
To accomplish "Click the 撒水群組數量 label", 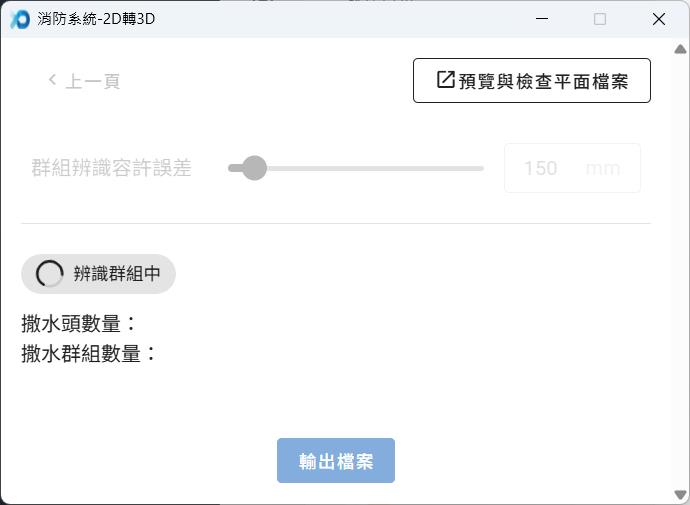I will [x=89, y=353].
